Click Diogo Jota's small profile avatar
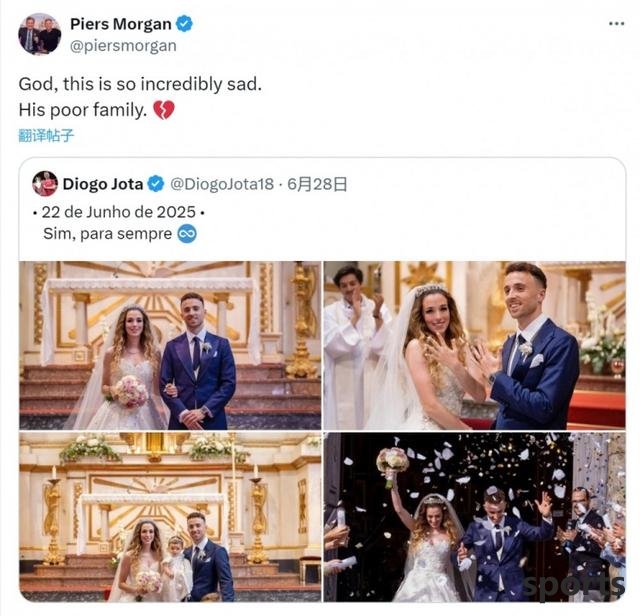 [x=45, y=184]
